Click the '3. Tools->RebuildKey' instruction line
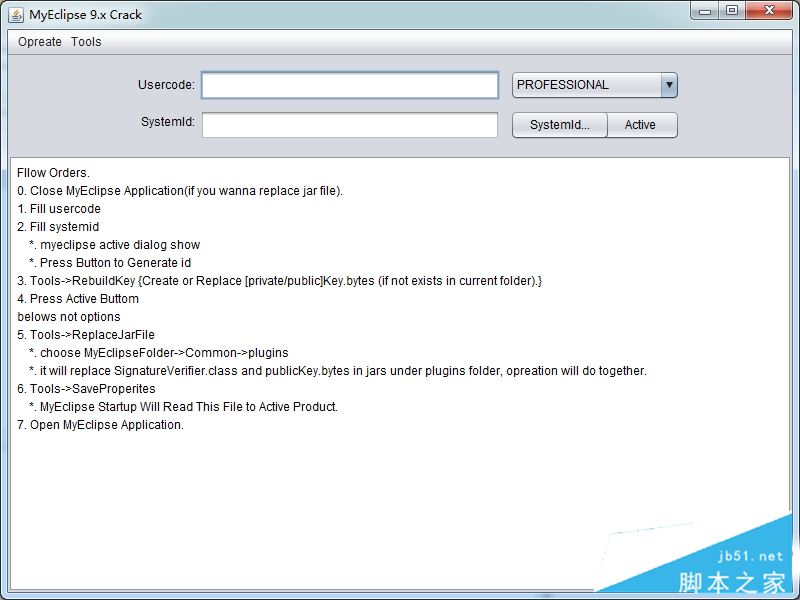 [280, 281]
